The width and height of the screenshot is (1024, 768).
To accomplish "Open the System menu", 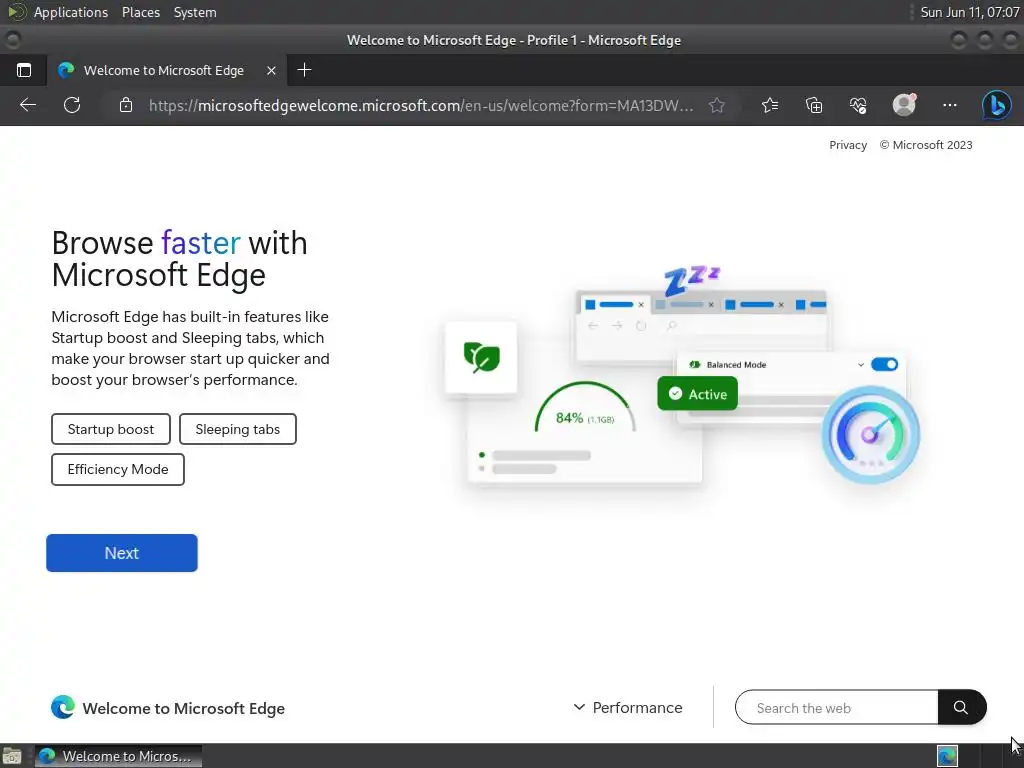I will [195, 12].
